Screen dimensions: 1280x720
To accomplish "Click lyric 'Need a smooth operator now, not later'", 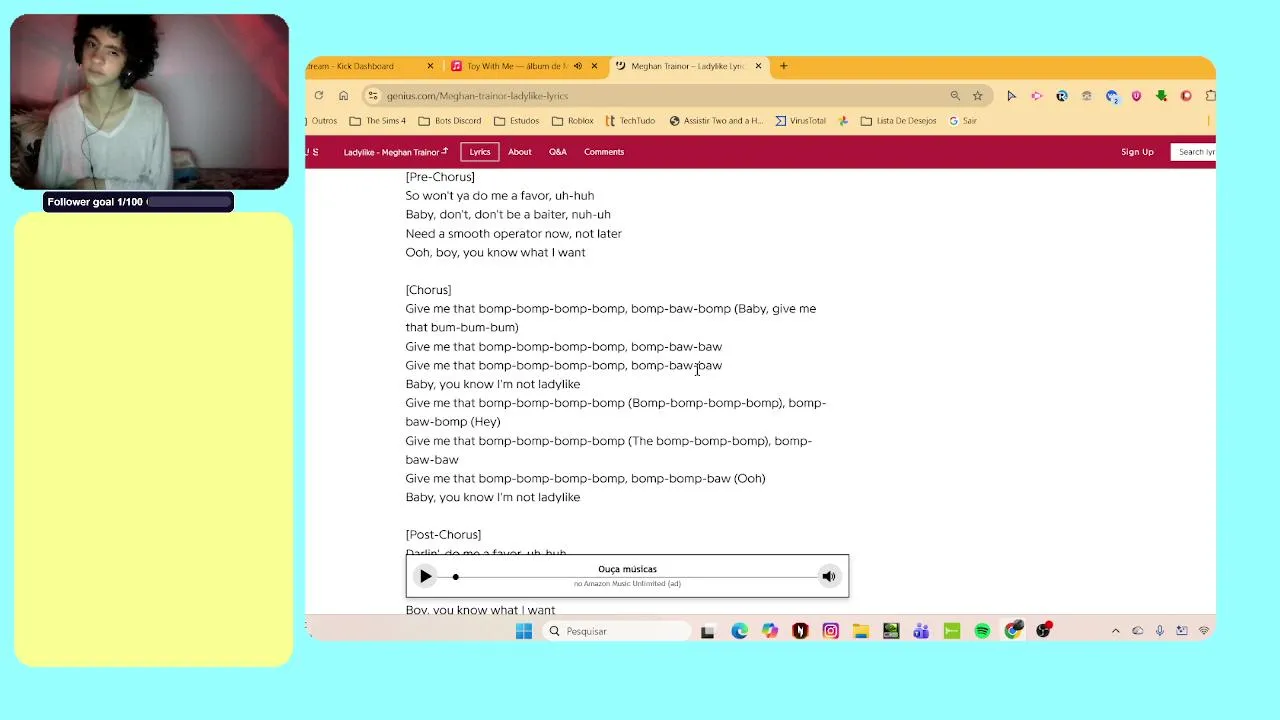I will click(x=513, y=234).
